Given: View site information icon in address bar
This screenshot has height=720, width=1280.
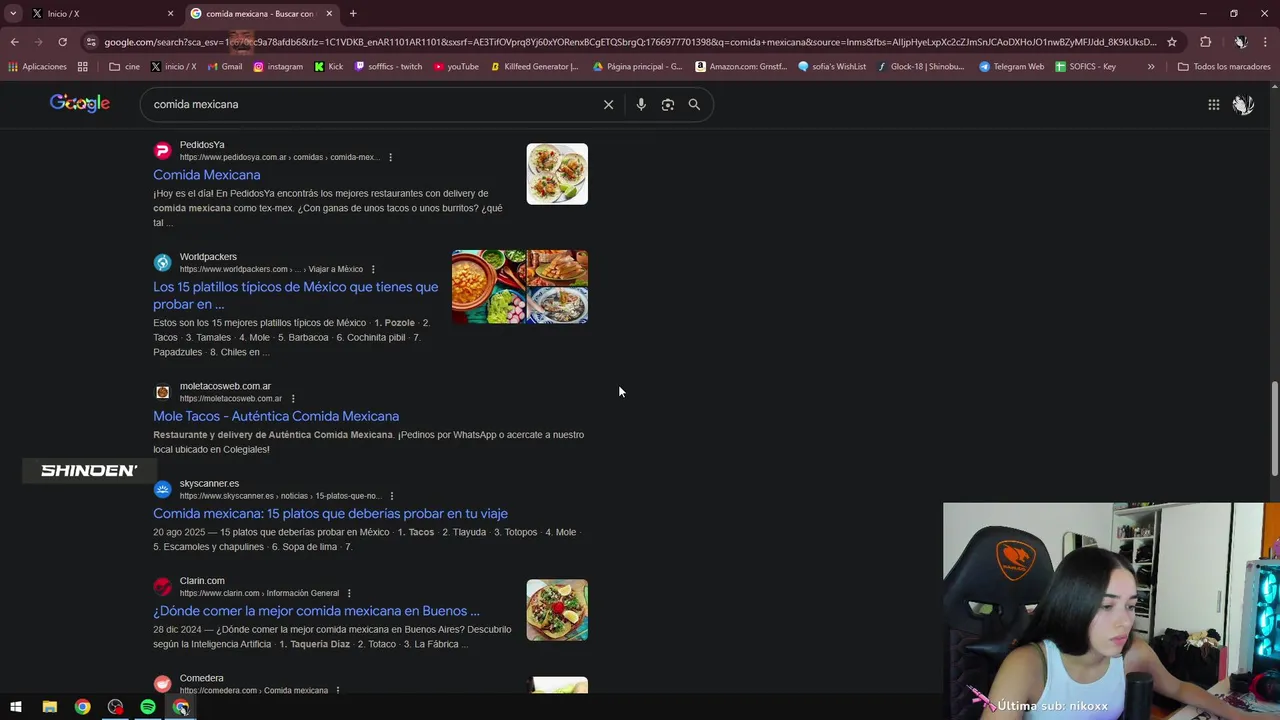Looking at the screenshot, I should pos(91,42).
